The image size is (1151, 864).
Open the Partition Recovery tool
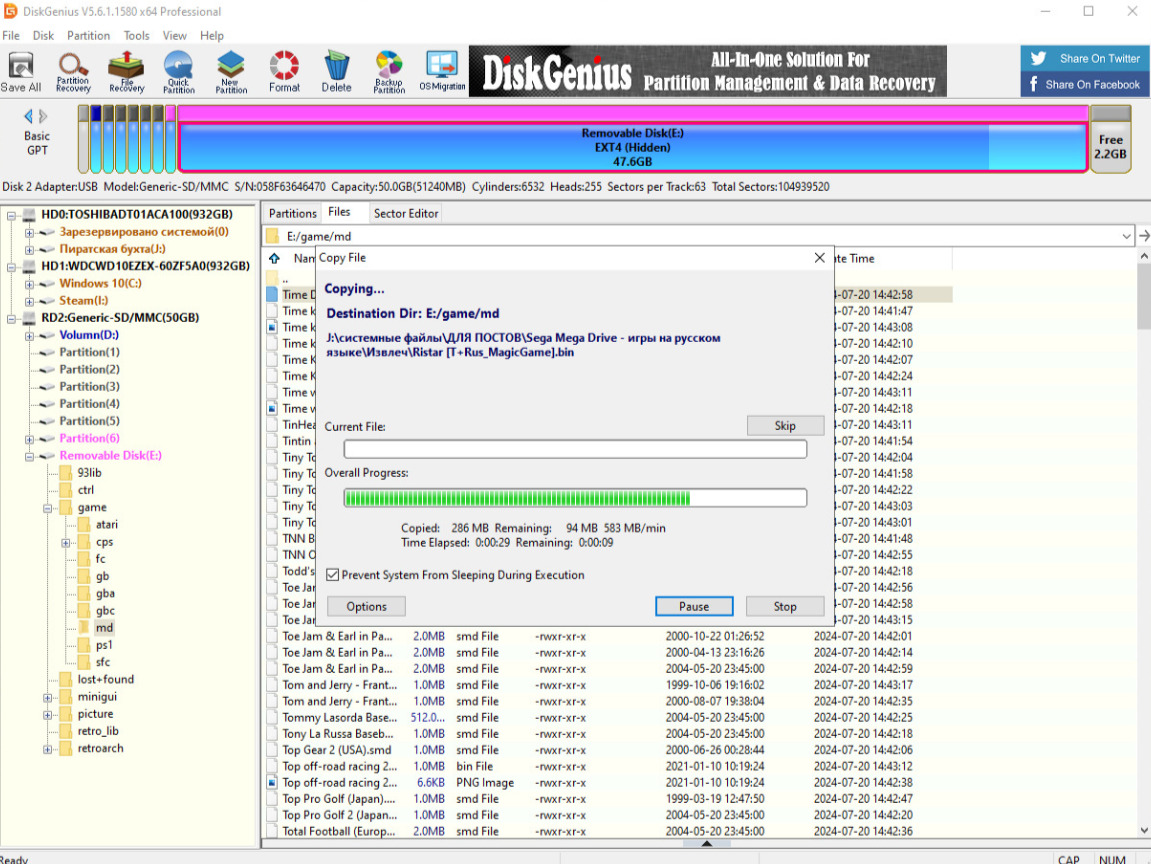click(x=73, y=71)
